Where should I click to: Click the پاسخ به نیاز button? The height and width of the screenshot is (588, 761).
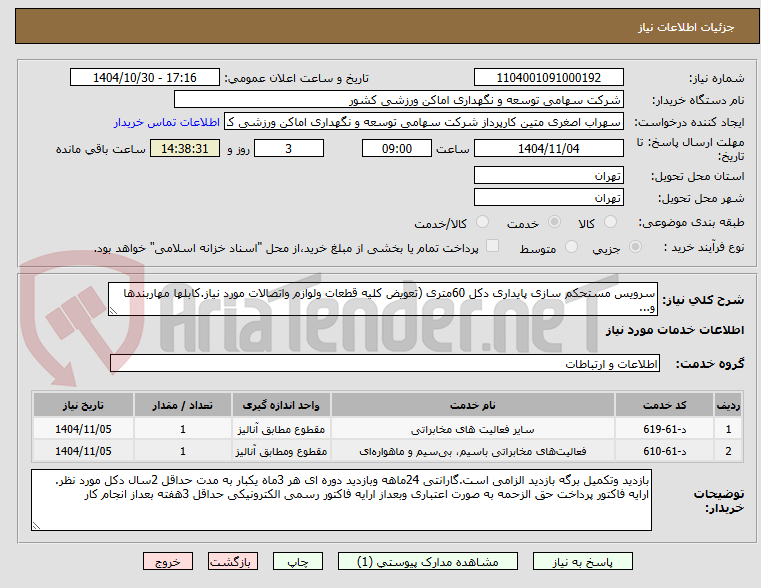582,561
